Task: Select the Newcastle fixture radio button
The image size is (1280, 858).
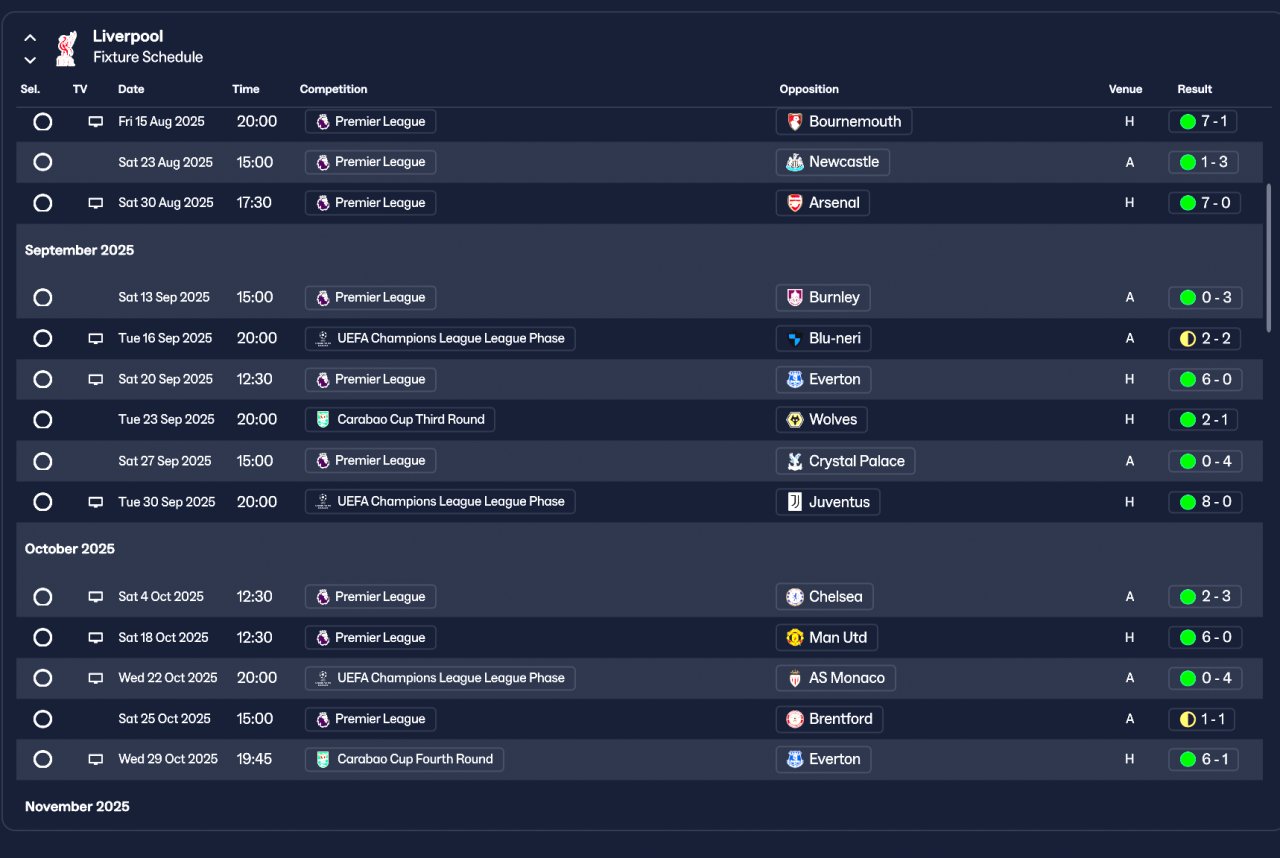Action: pos(42,162)
